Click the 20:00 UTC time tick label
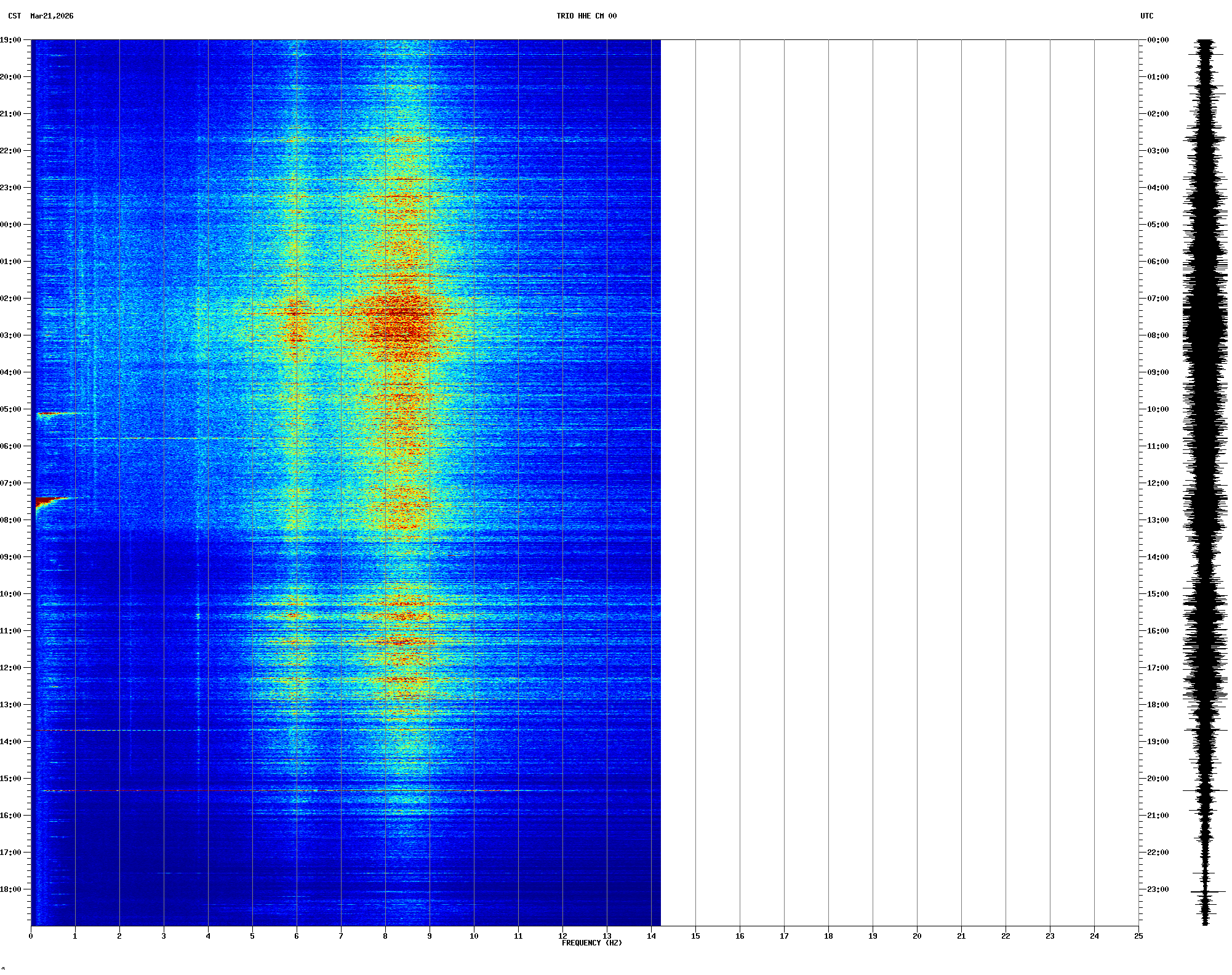Screen dimensions: 1232x975 pyautogui.click(x=1158, y=779)
